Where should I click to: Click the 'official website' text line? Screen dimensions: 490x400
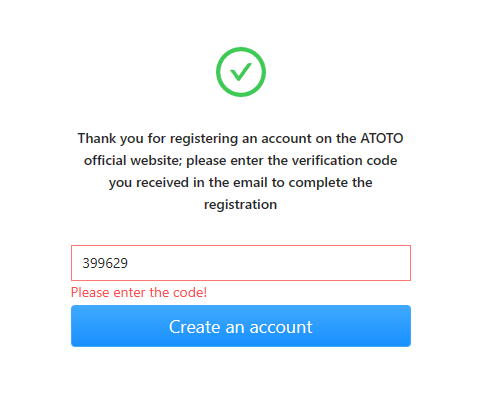241,161
